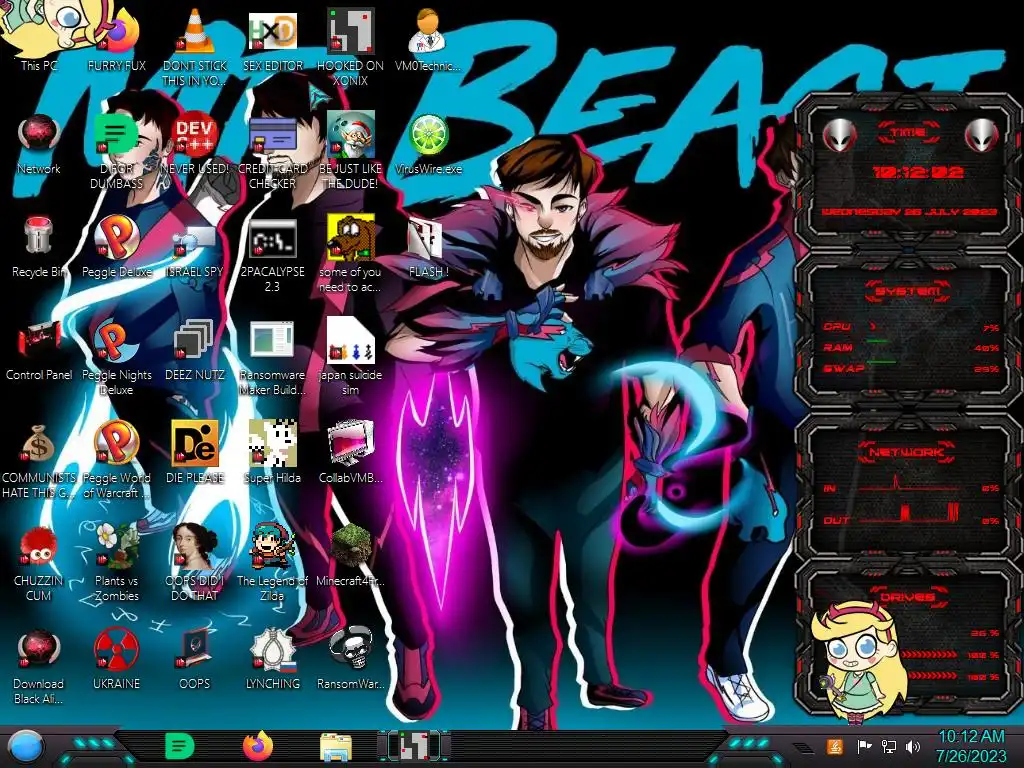Screen dimensions: 1024x768
Task: Click the Java tray icon
Action: click(x=835, y=746)
